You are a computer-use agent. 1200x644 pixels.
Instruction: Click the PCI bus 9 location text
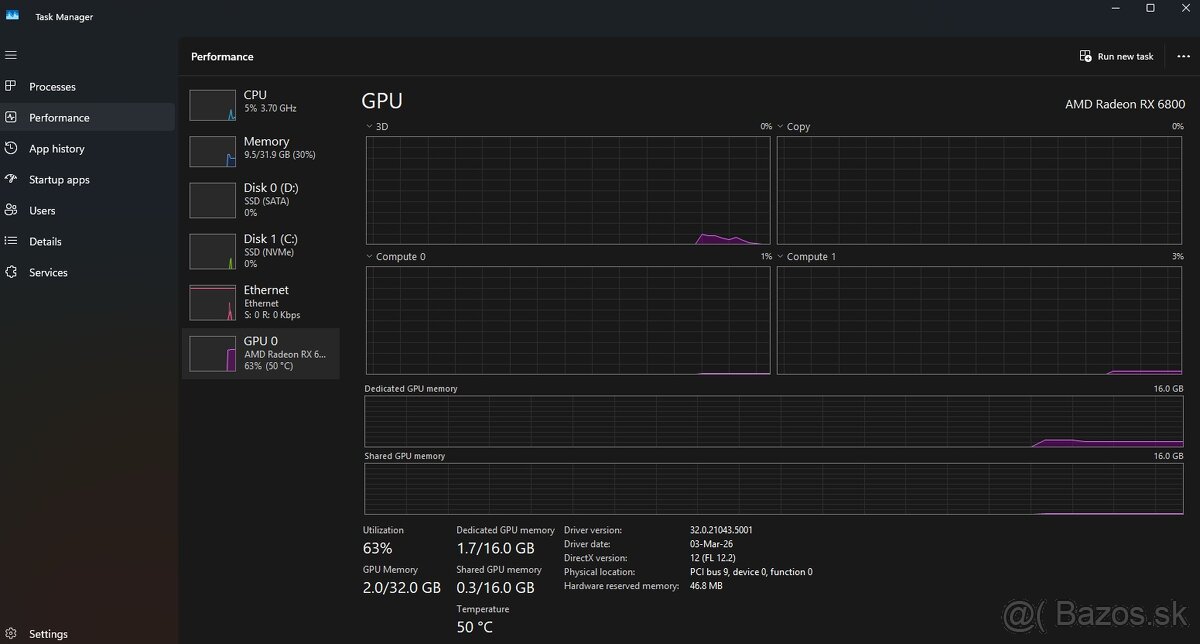pyautogui.click(x=751, y=572)
